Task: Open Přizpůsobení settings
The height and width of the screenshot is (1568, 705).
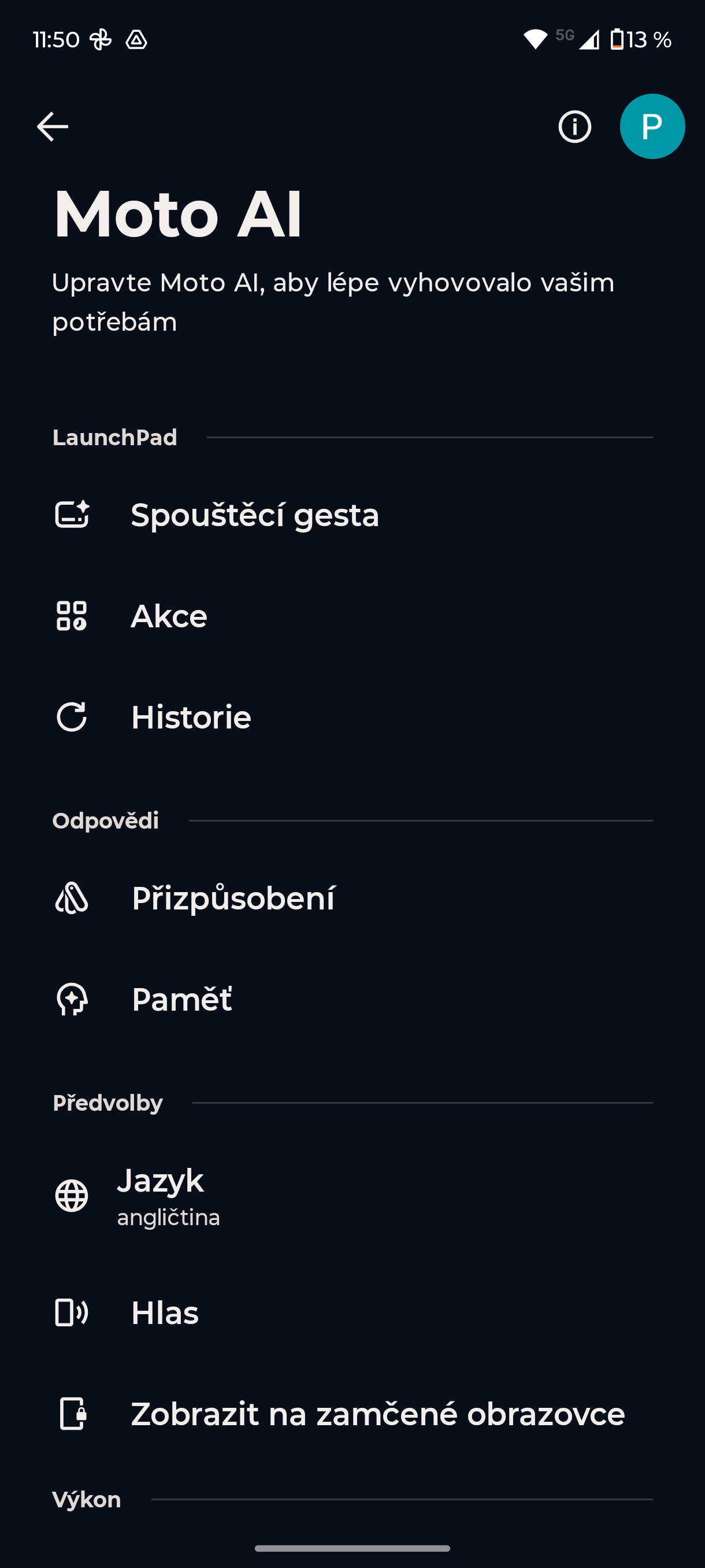Action: [x=233, y=898]
